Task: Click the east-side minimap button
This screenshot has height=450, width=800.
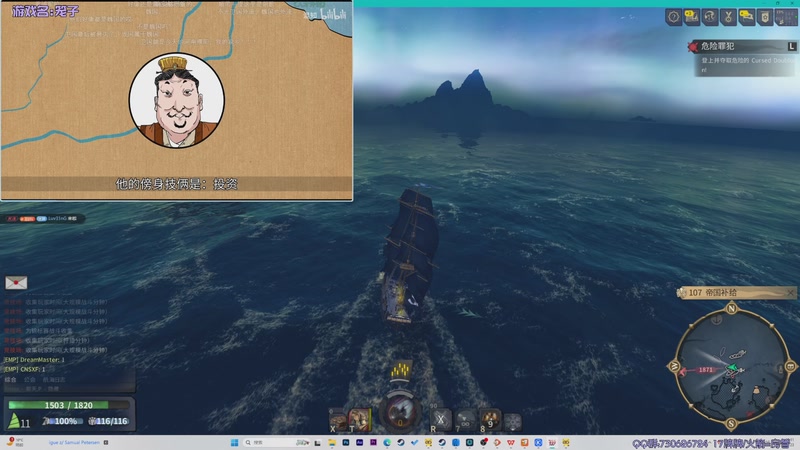Action: click(790, 366)
